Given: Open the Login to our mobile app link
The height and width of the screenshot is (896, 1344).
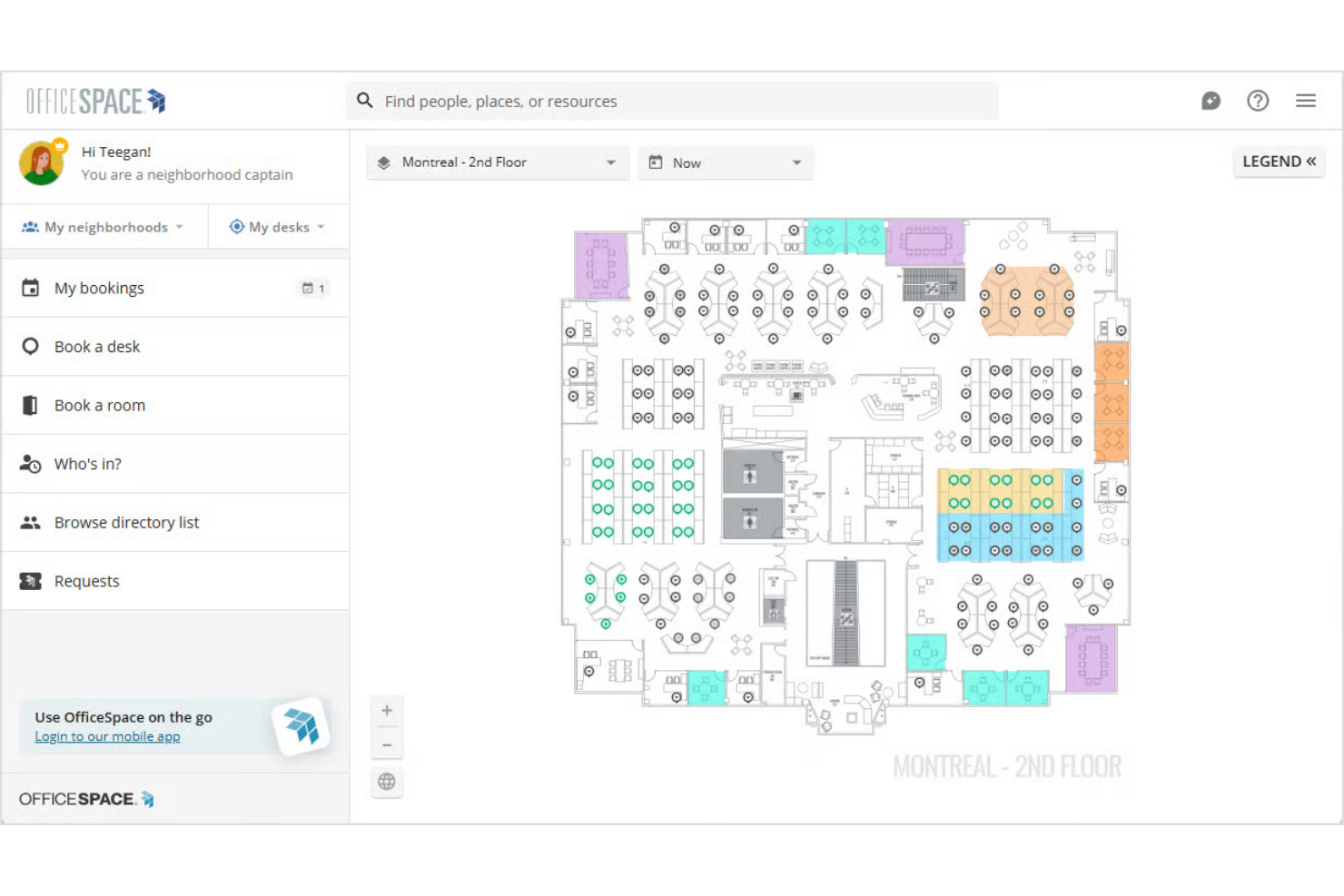Looking at the screenshot, I should point(106,736).
